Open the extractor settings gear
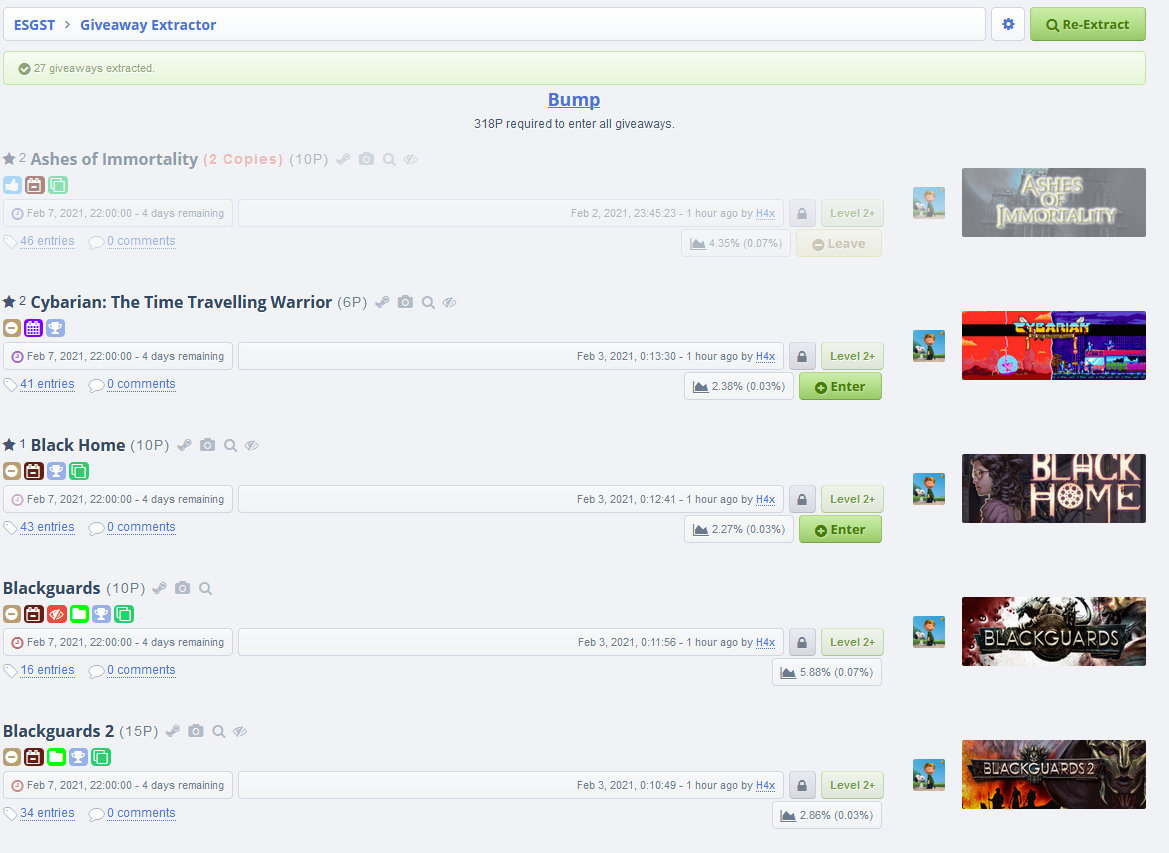1169x853 pixels. click(1008, 25)
